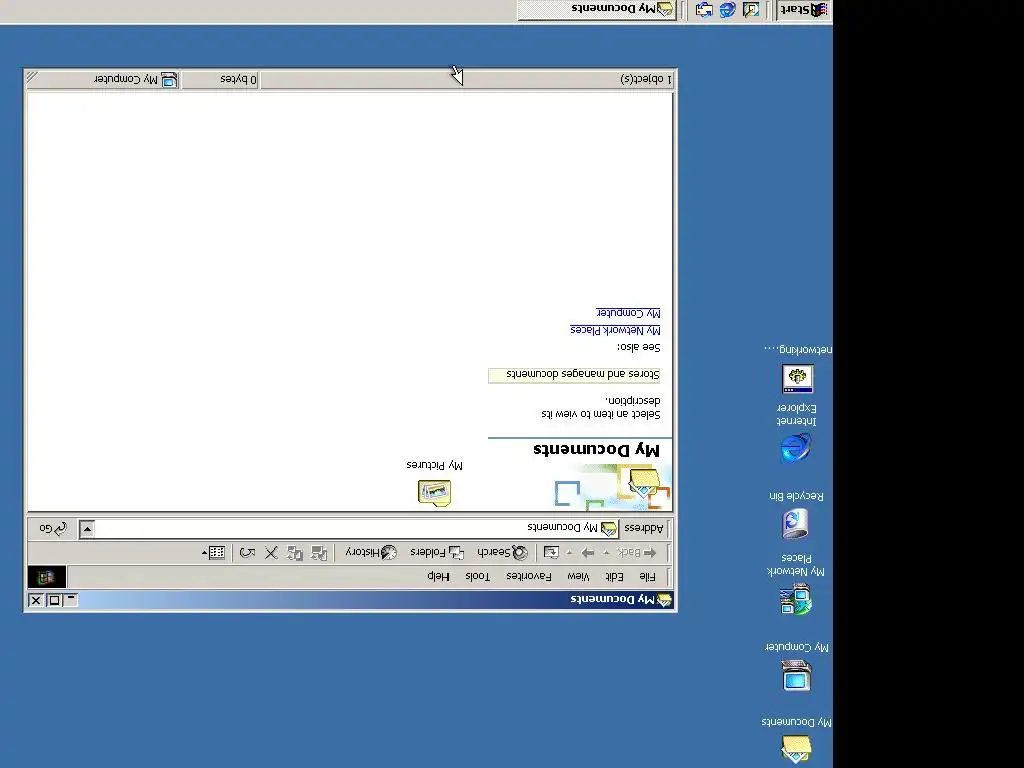The height and width of the screenshot is (768, 1024).
Task: Open the My Pictures folder icon
Action: 434,492
